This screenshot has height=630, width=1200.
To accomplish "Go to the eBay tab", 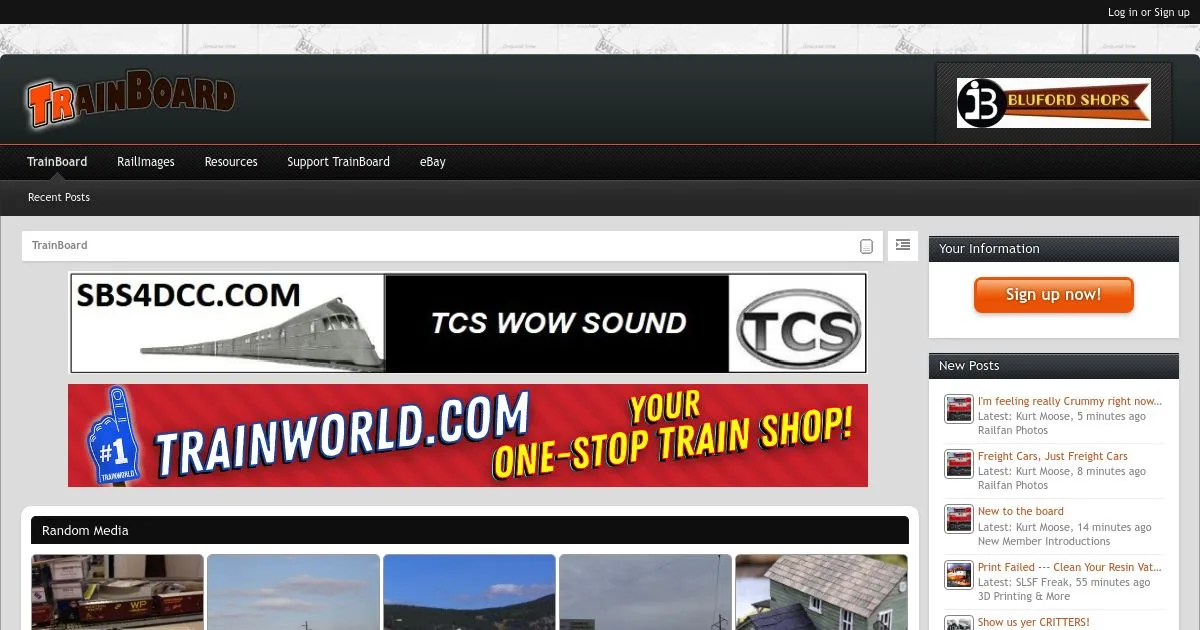I will [432, 162].
